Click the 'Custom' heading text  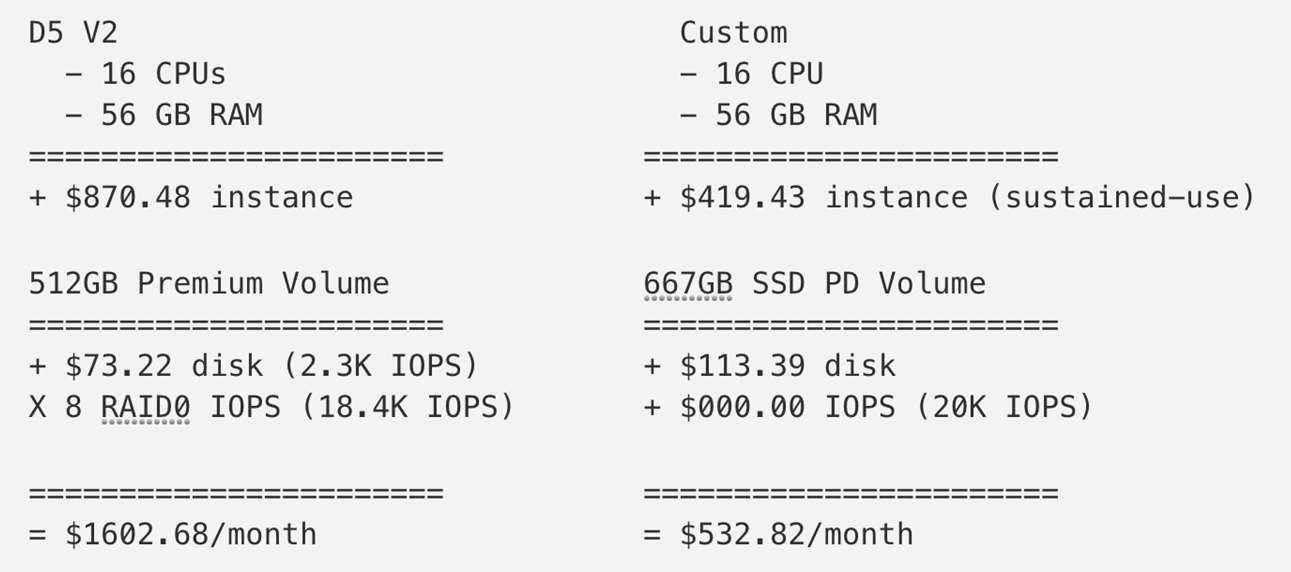point(733,33)
